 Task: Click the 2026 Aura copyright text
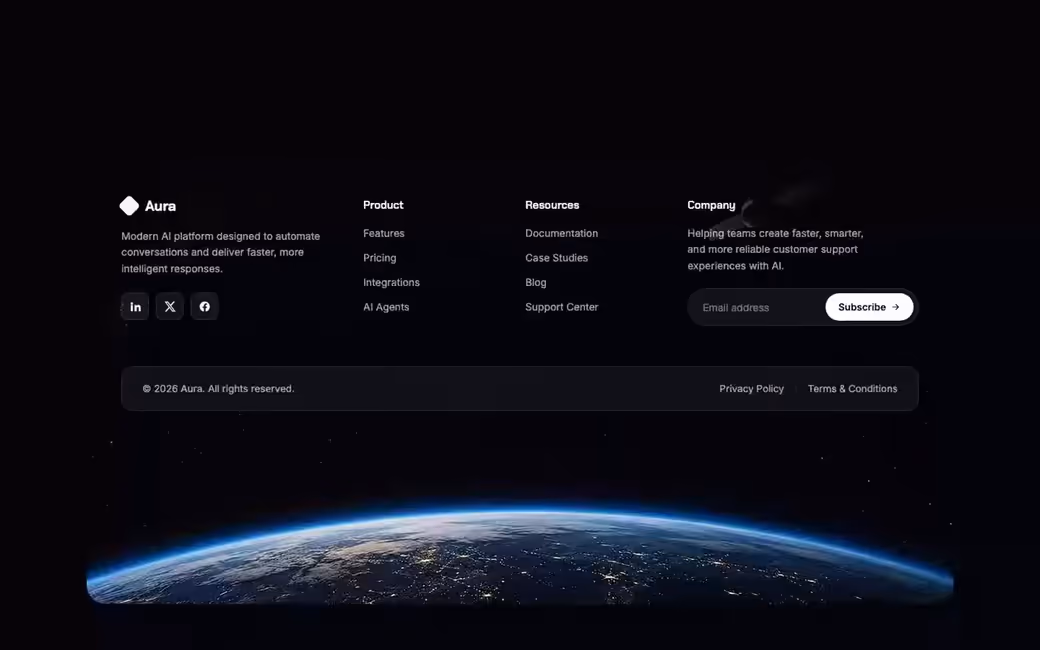point(218,389)
